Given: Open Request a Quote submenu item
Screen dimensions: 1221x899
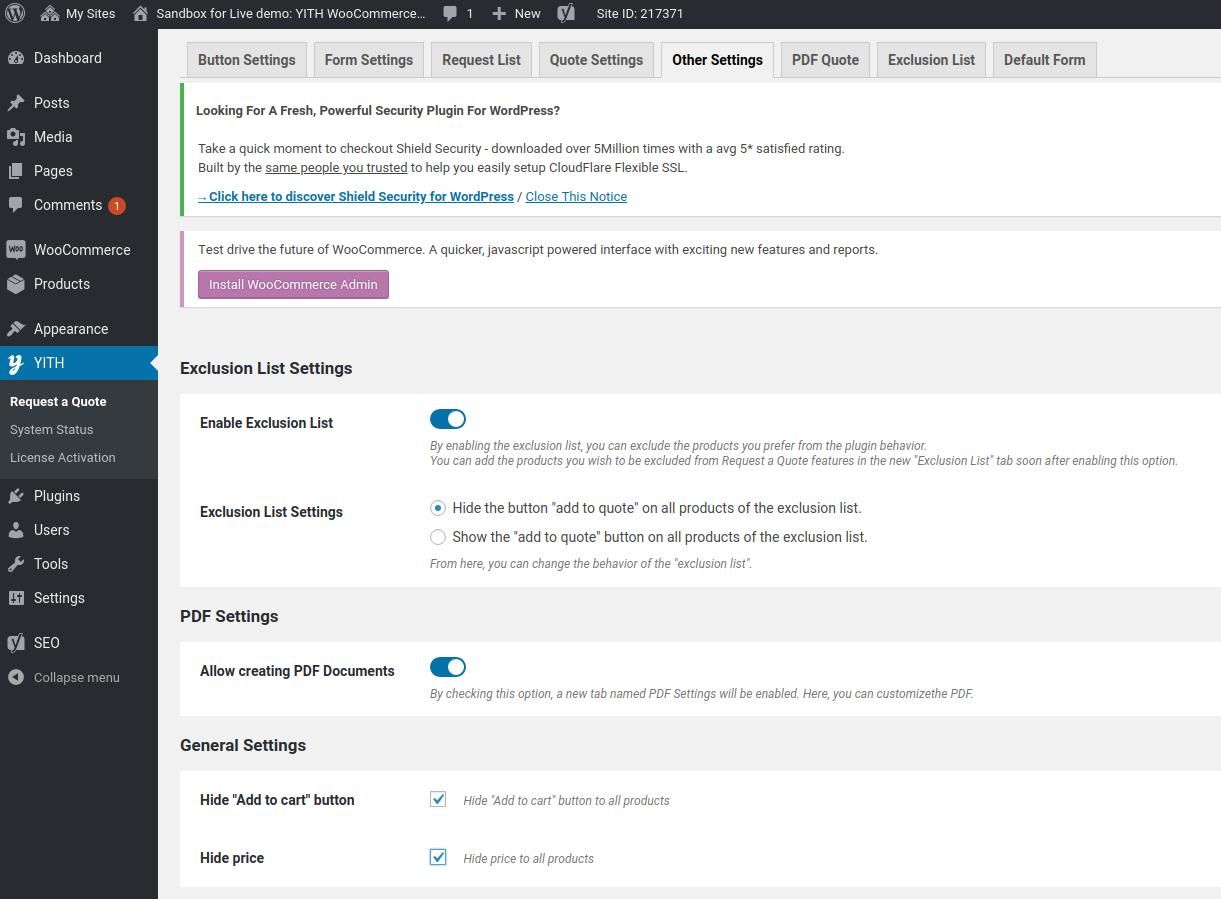Looking at the screenshot, I should 58,402.
